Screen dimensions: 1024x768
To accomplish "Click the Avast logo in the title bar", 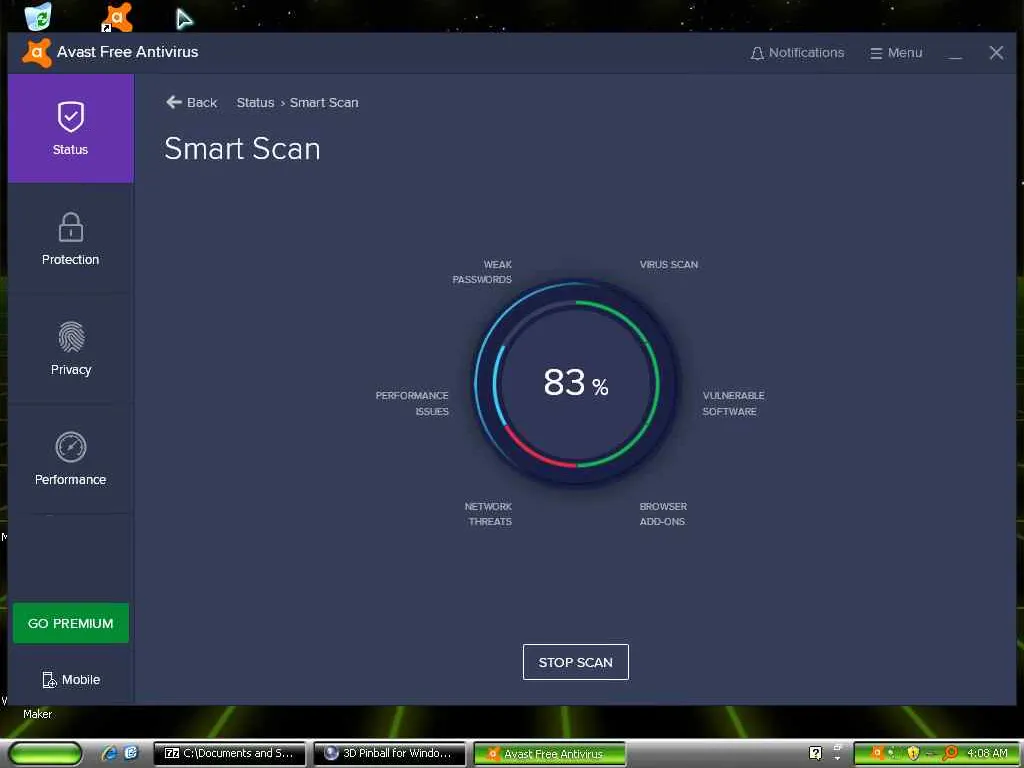I will coord(37,53).
